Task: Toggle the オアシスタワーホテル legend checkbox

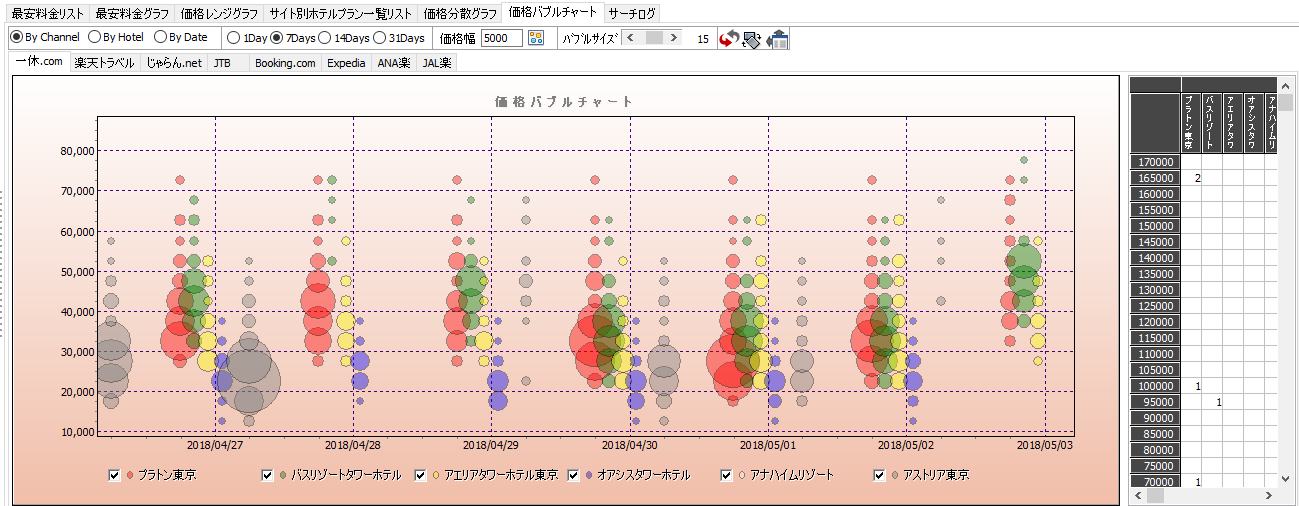Action: (574, 475)
